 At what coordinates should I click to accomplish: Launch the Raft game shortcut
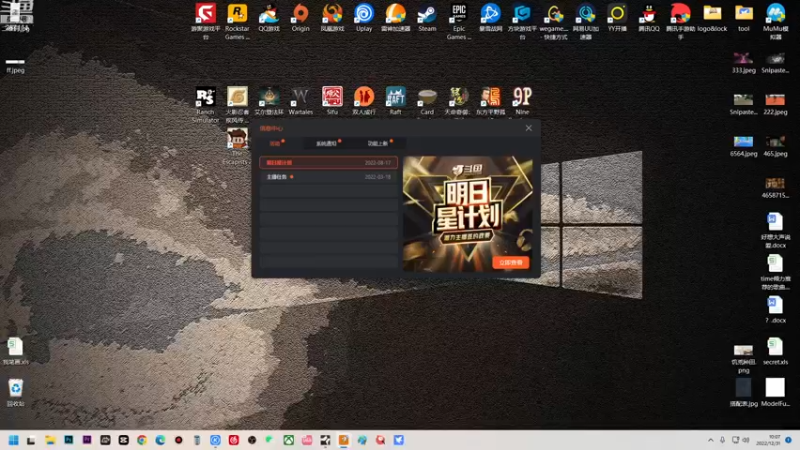395,101
